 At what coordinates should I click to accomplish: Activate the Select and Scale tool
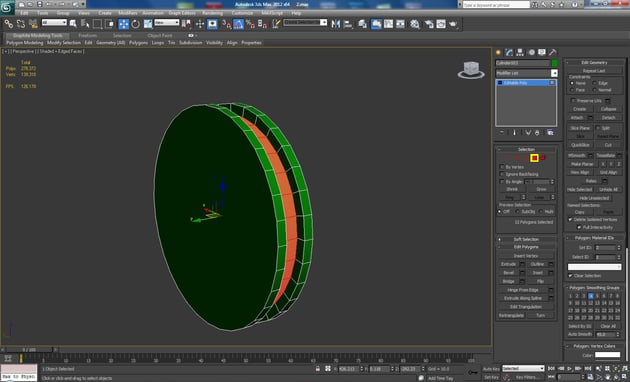tap(148, 24)
